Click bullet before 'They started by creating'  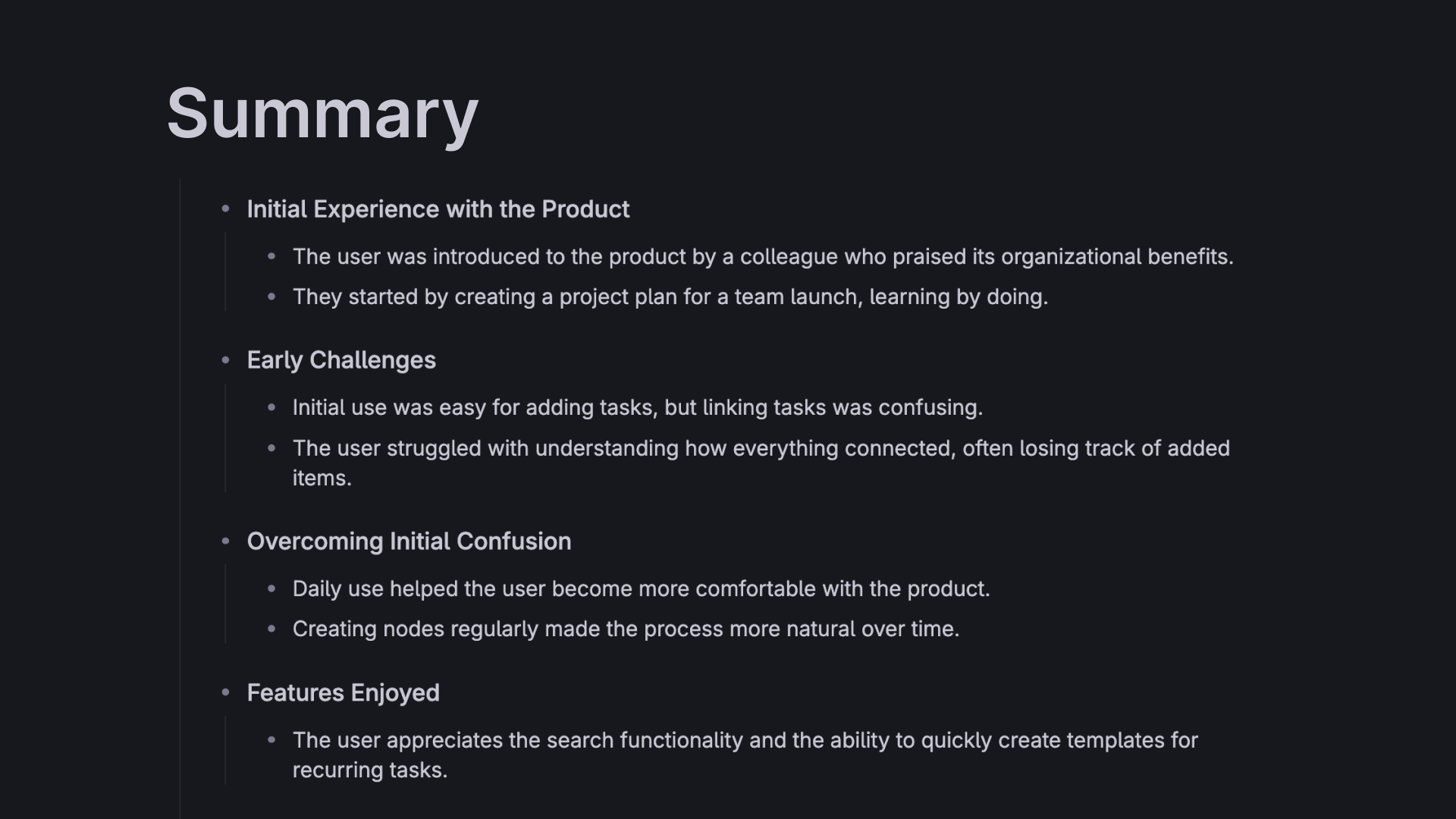click(271, 297)
